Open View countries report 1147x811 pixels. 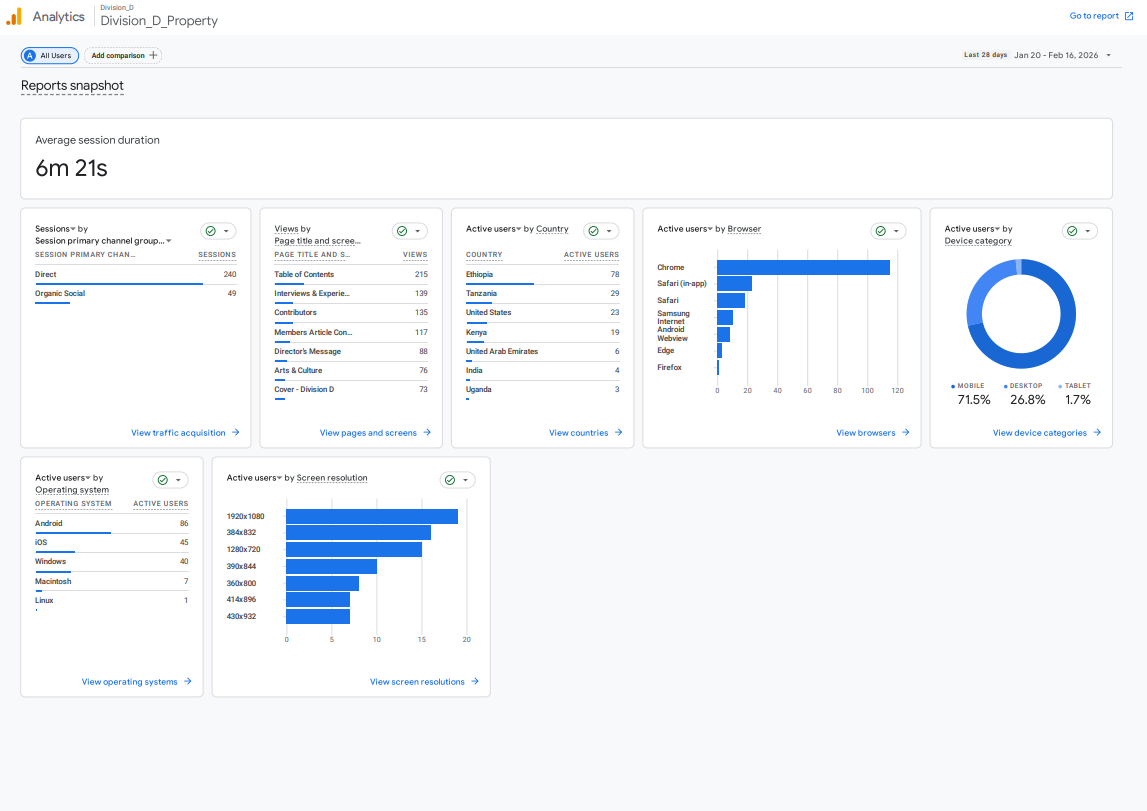coord(586,432)
